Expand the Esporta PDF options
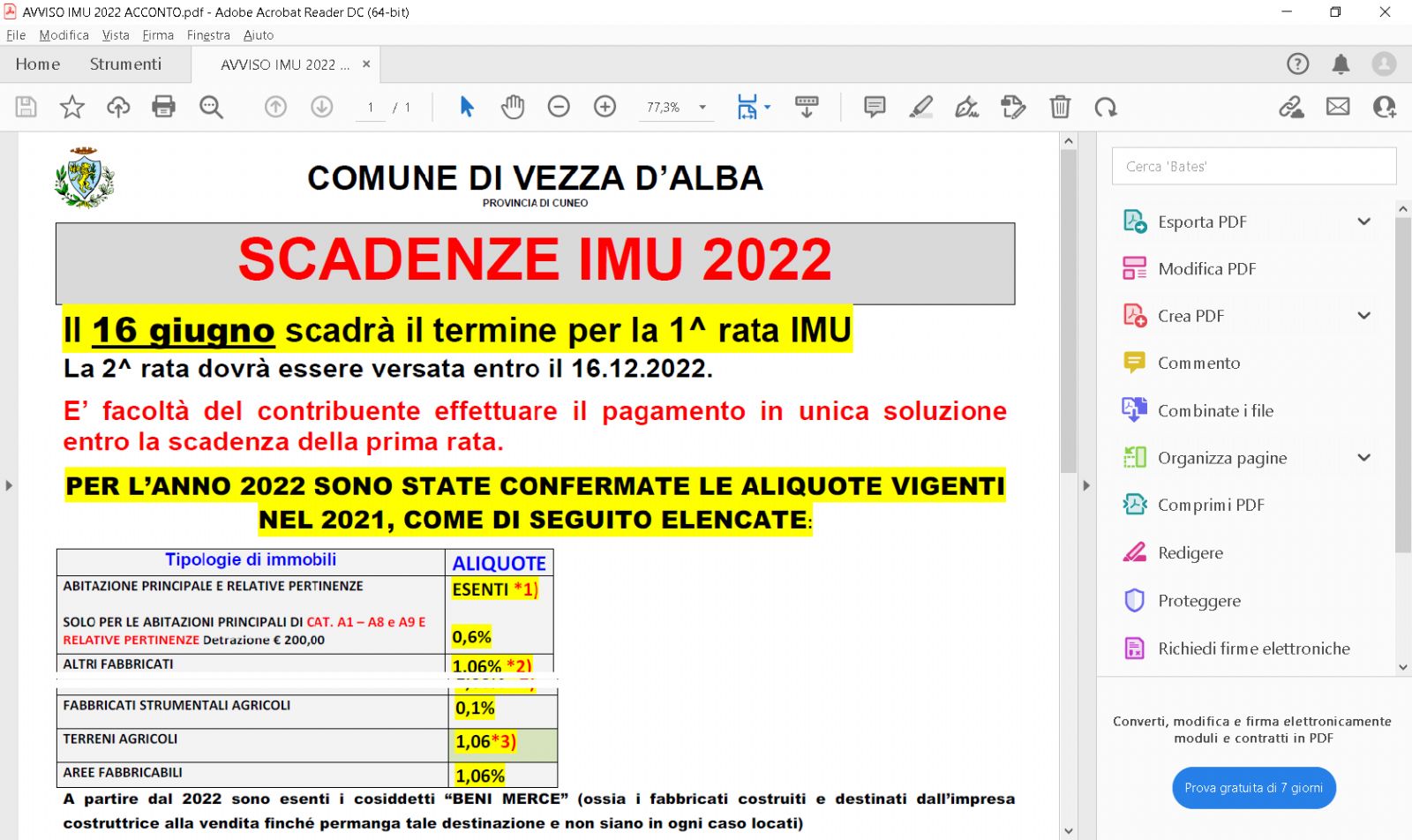The width and height of the screenshot is (1412, 840). (x=1363, y=221)
